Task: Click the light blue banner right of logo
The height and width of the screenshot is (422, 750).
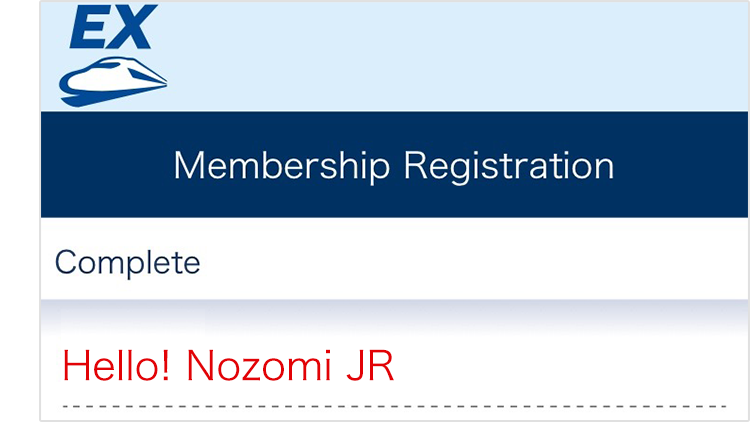Action: point(450,55)
